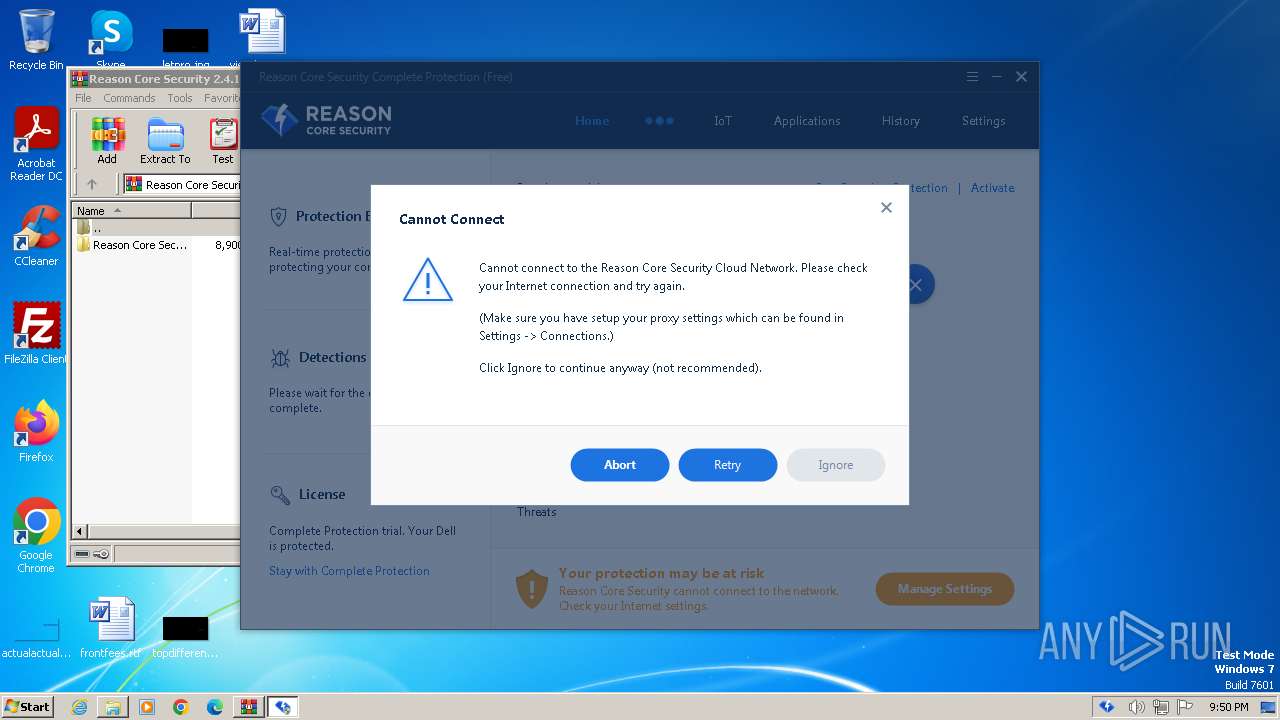Open Skype desktop icon
The height and width of the screenshot is (720, 1280).
(x=111, y=40)
